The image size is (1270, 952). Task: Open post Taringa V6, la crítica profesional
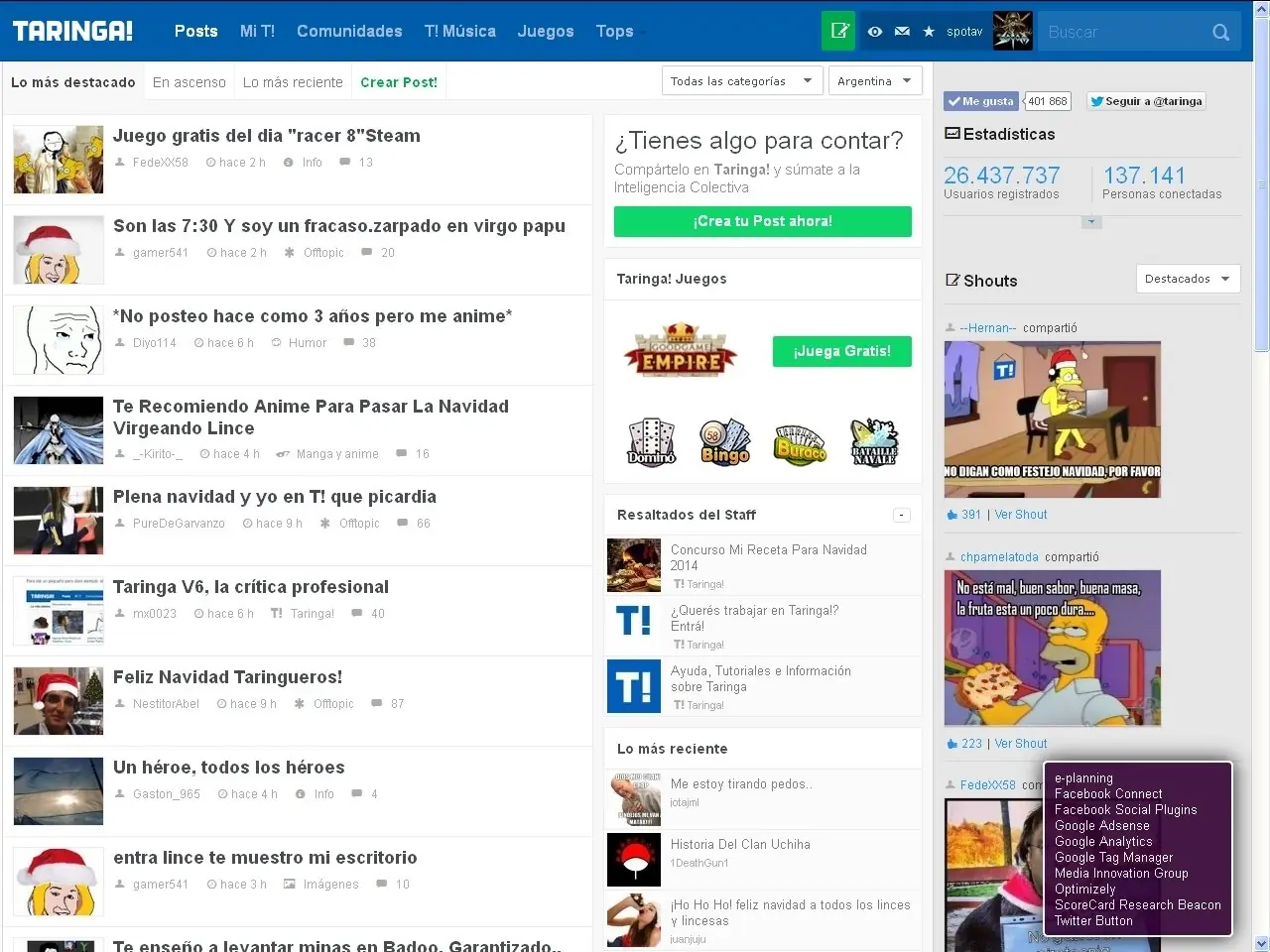[x=251, y=587]
